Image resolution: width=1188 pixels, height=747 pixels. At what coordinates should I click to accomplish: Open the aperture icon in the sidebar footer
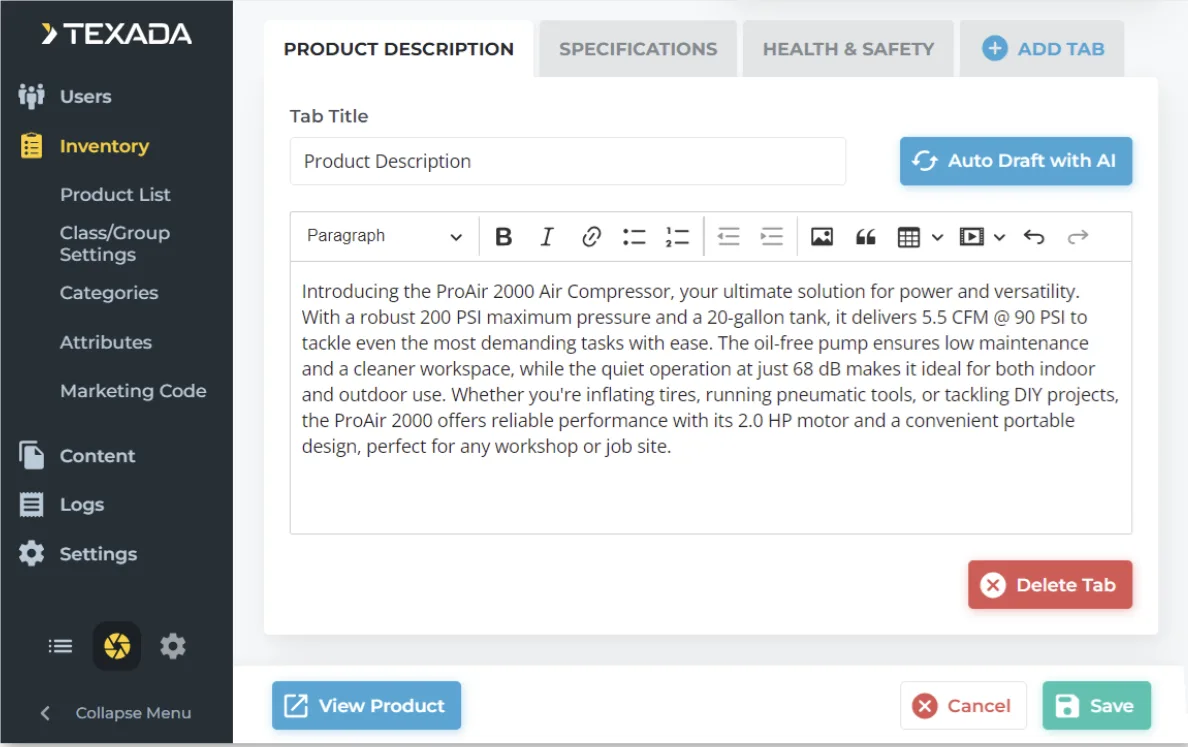[116, 646]
